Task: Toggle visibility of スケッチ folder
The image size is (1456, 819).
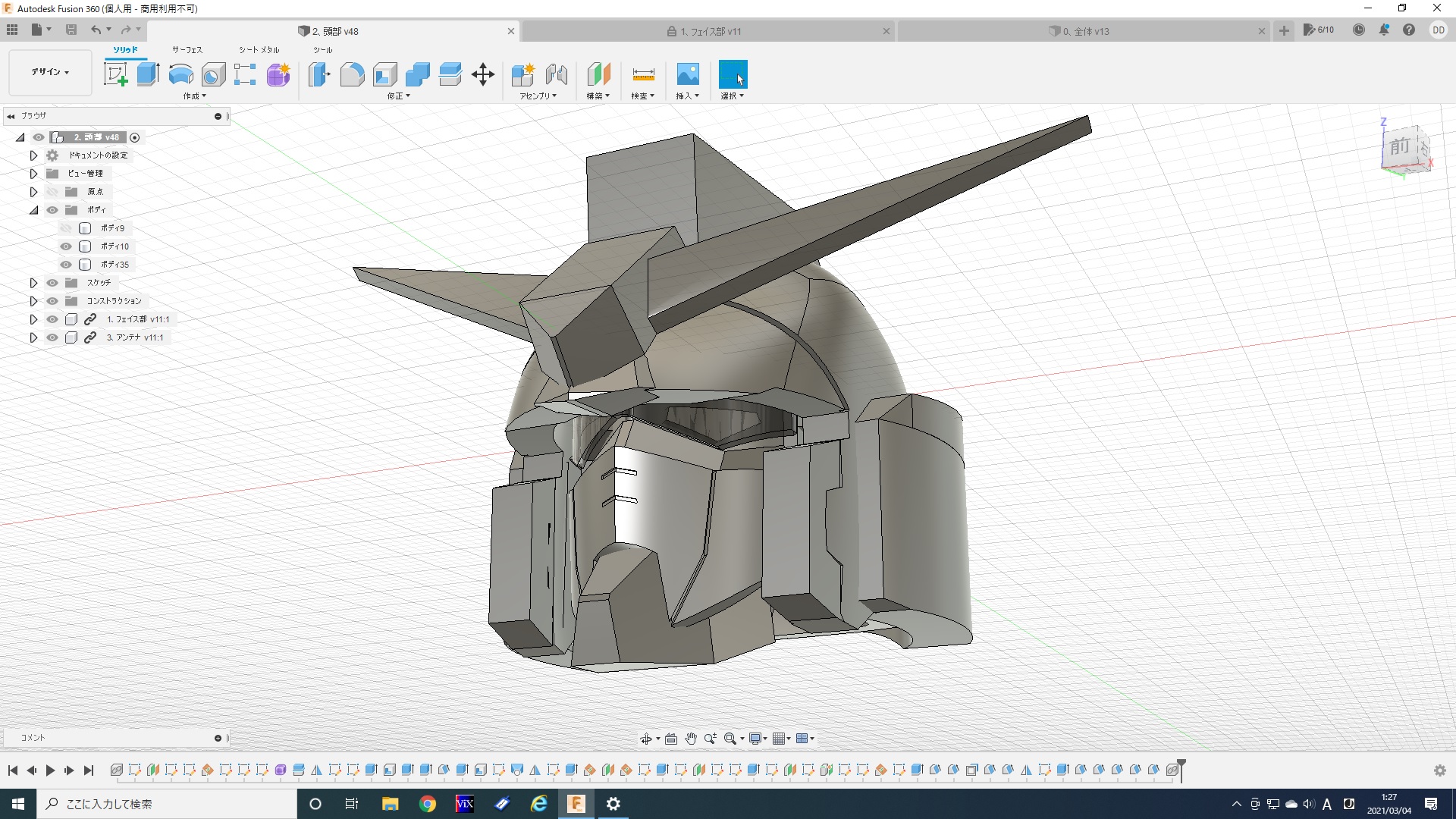Action: pos(52,283)
